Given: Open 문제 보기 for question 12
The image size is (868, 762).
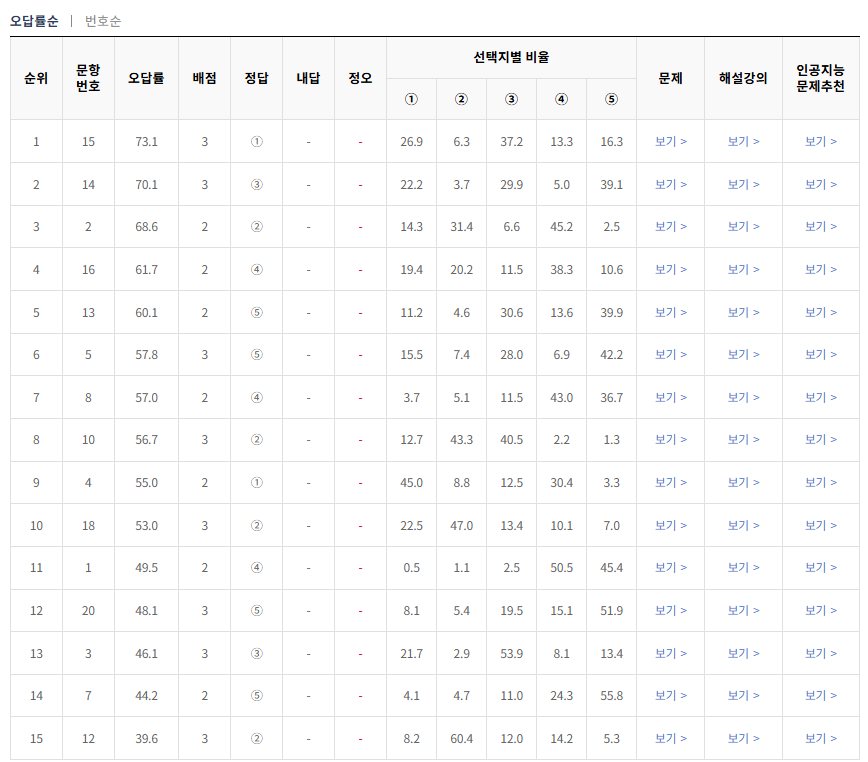Looking at the screenshot, I should [x=671, y=738].
